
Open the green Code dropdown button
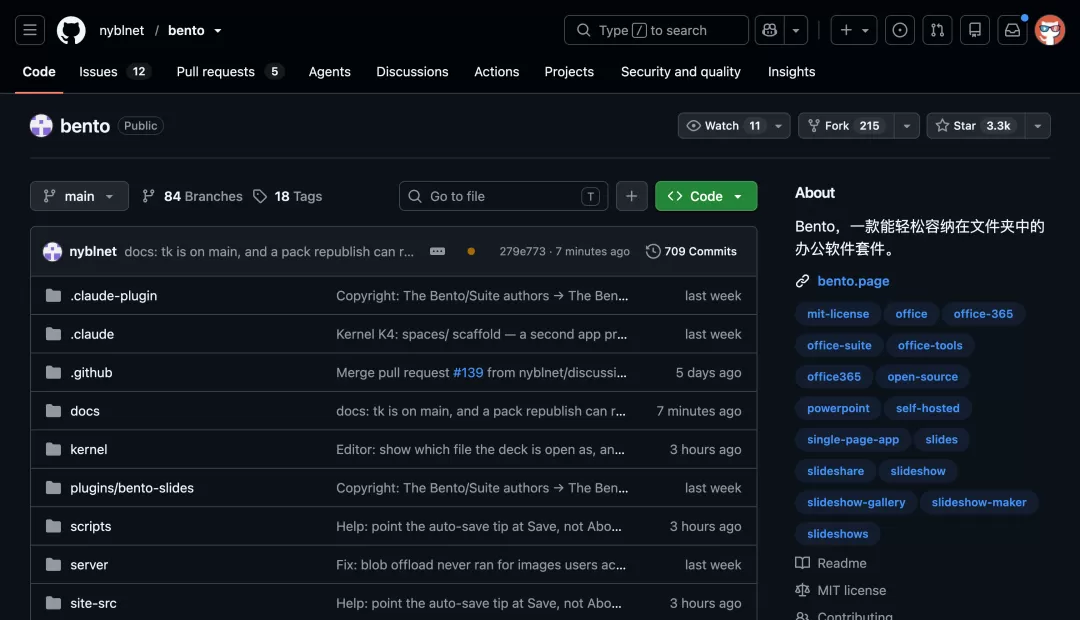[706, 196]
